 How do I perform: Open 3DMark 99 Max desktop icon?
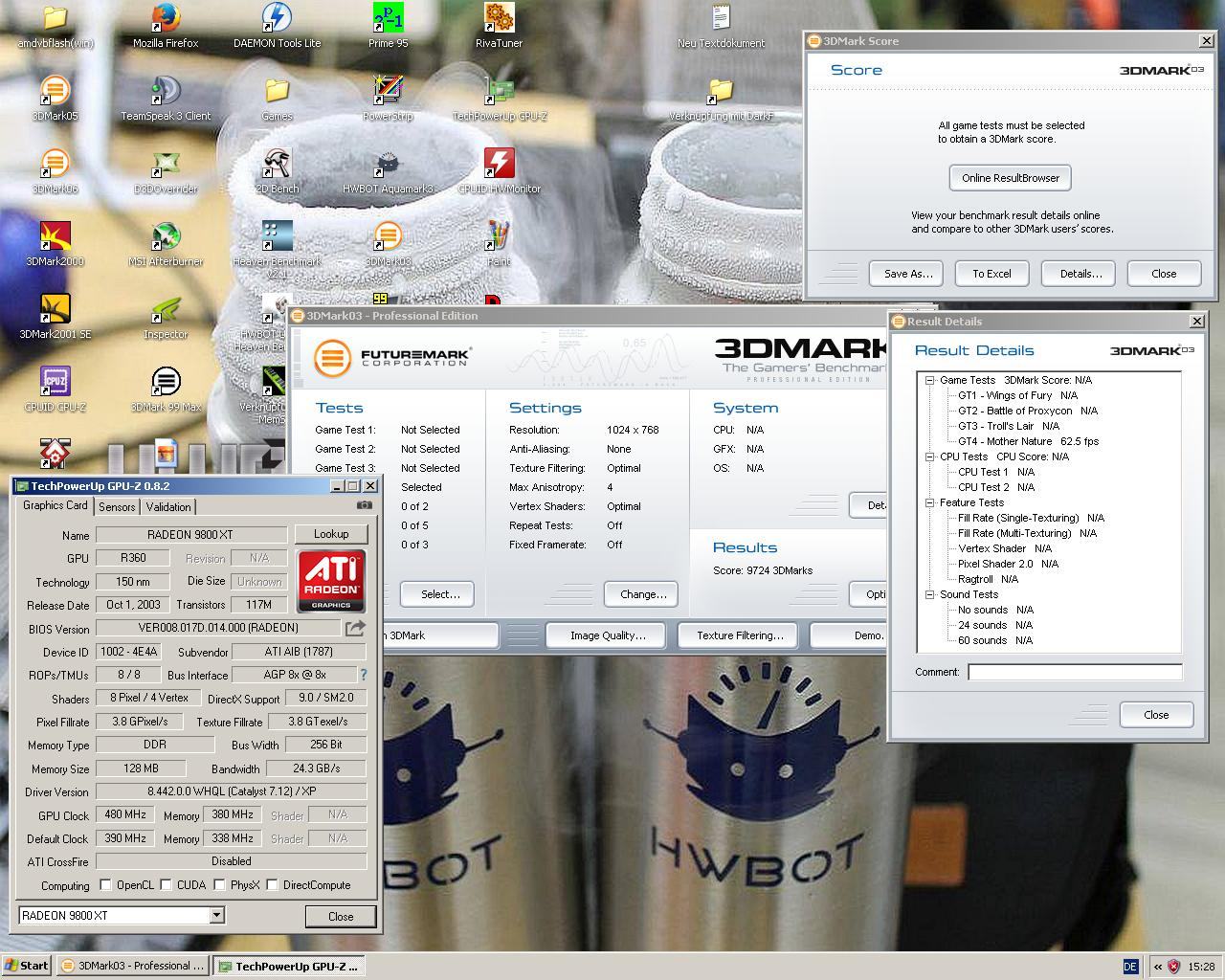point(166,390)
